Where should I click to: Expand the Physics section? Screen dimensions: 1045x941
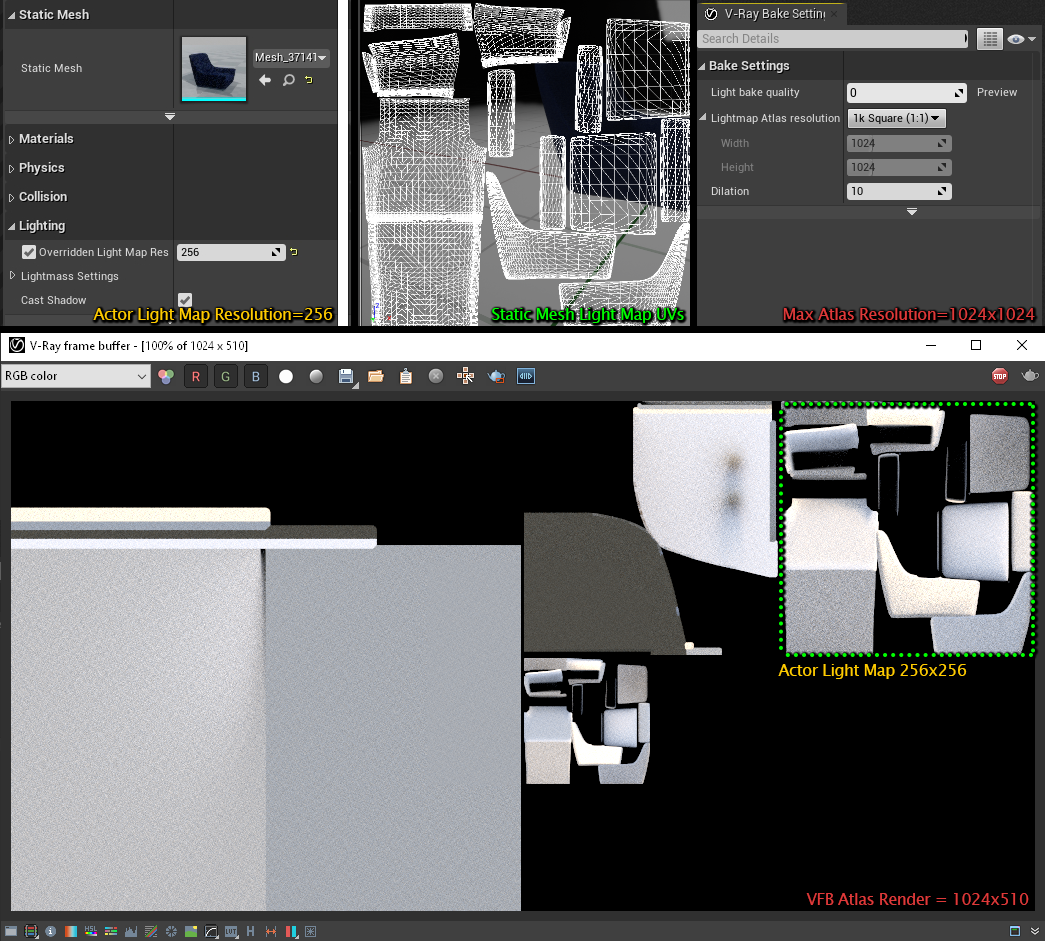11,169
